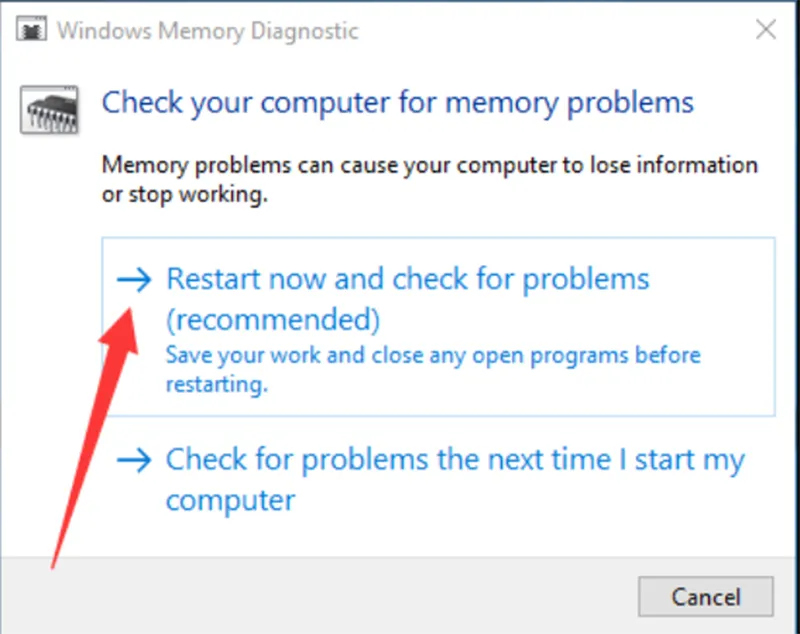Click the "Save your work" hint text

click(x=432, y=356)
